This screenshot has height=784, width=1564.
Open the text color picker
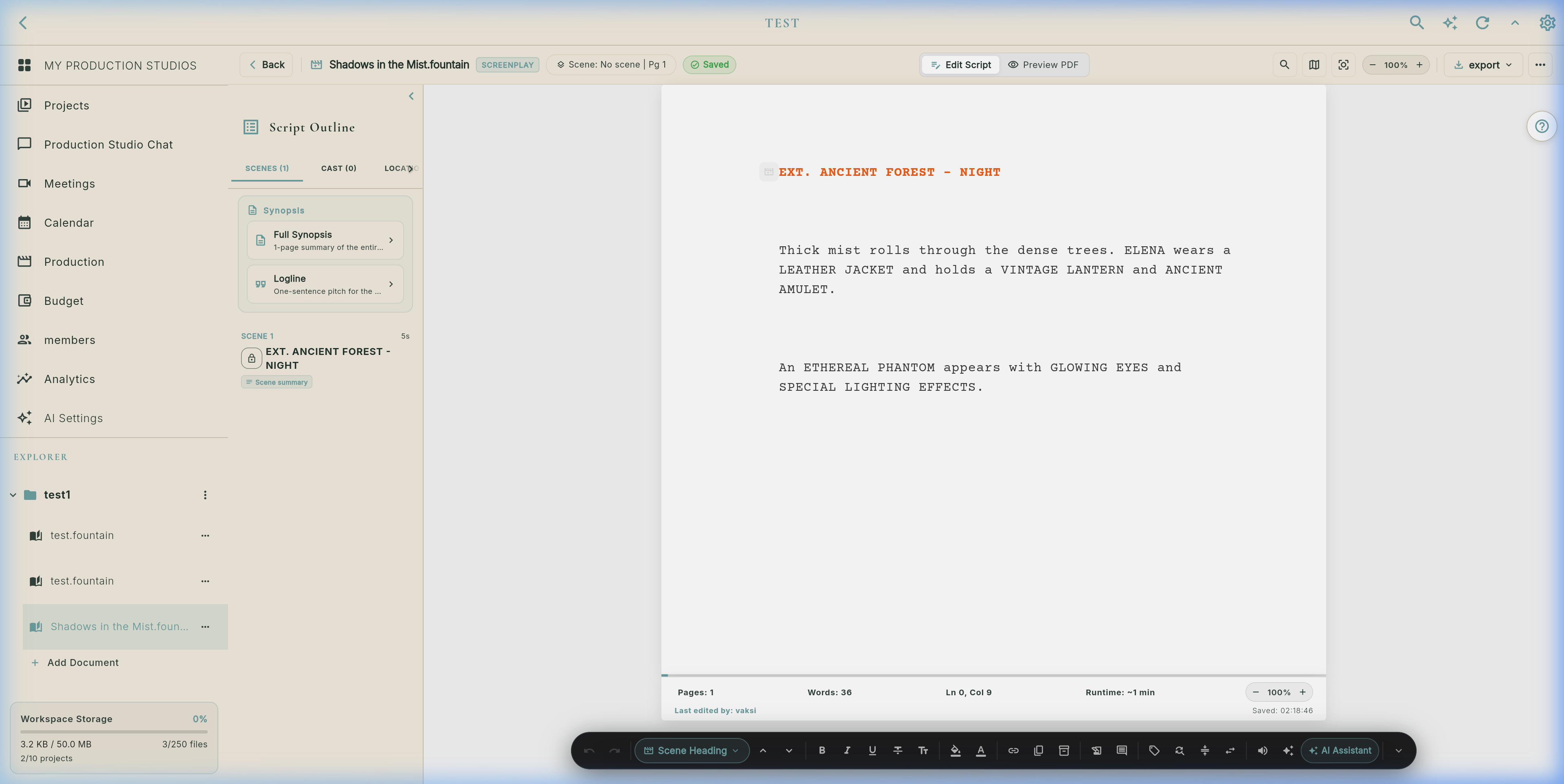point(980,751)
